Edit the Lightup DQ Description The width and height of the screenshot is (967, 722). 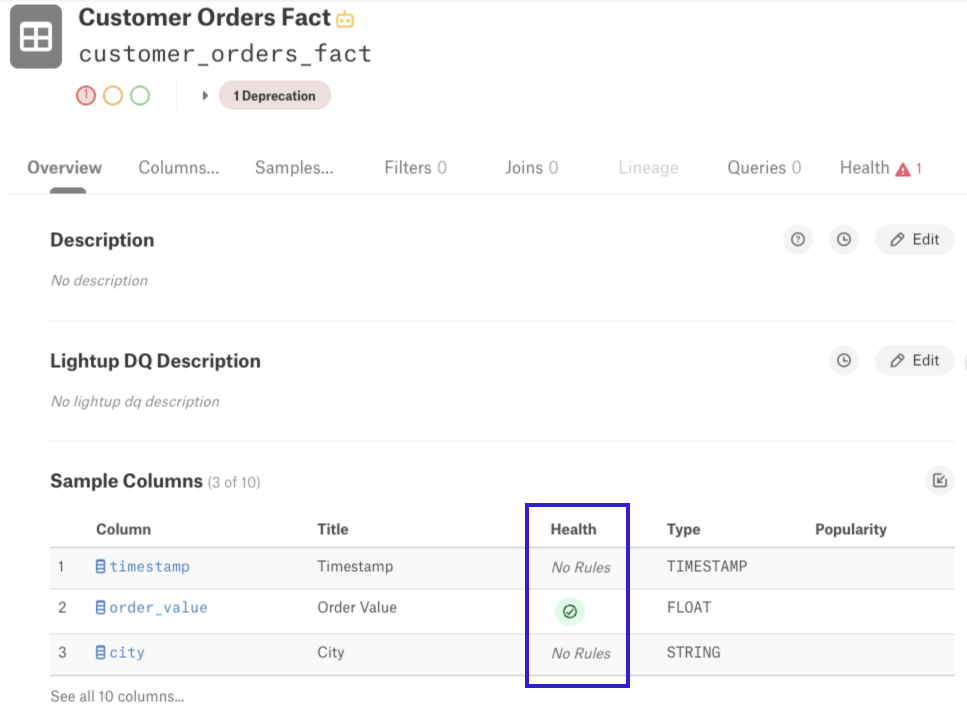click(x=915, y=360)
